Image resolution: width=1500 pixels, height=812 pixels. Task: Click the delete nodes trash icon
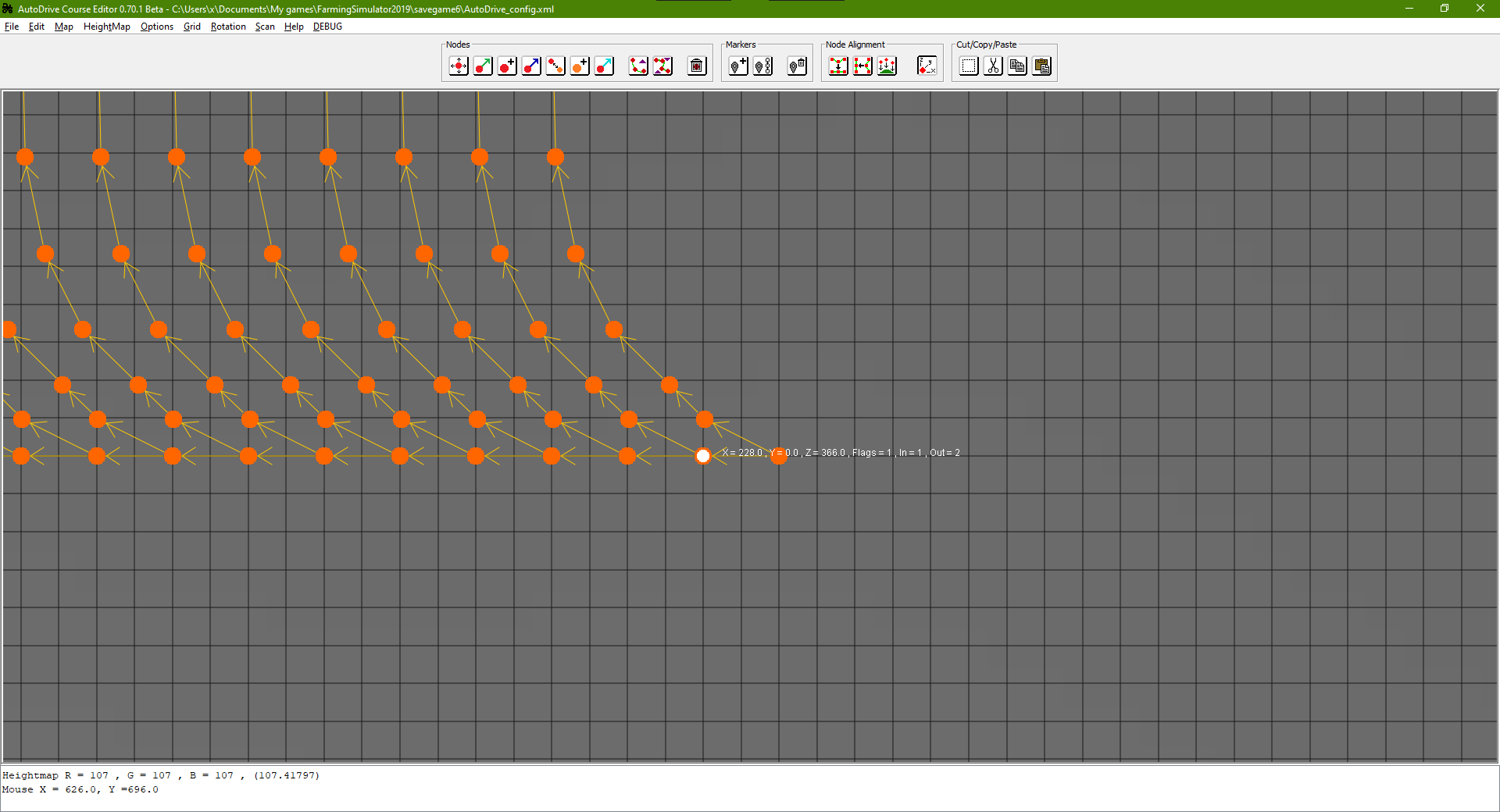697,66
